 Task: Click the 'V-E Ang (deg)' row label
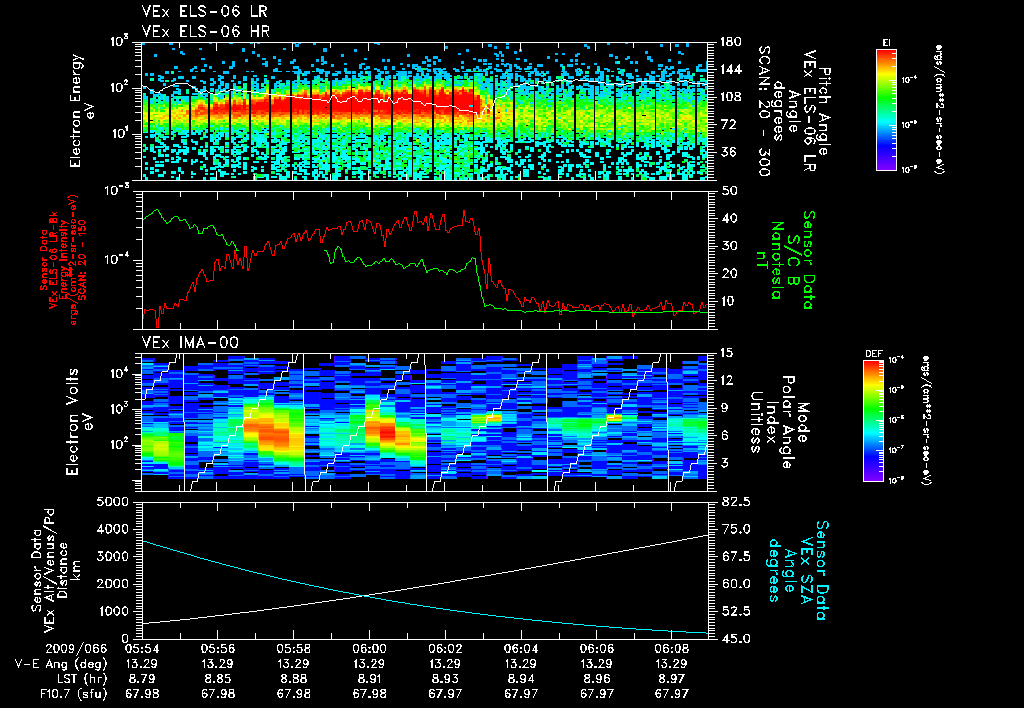pyautogui.click(x=61, y=664)
